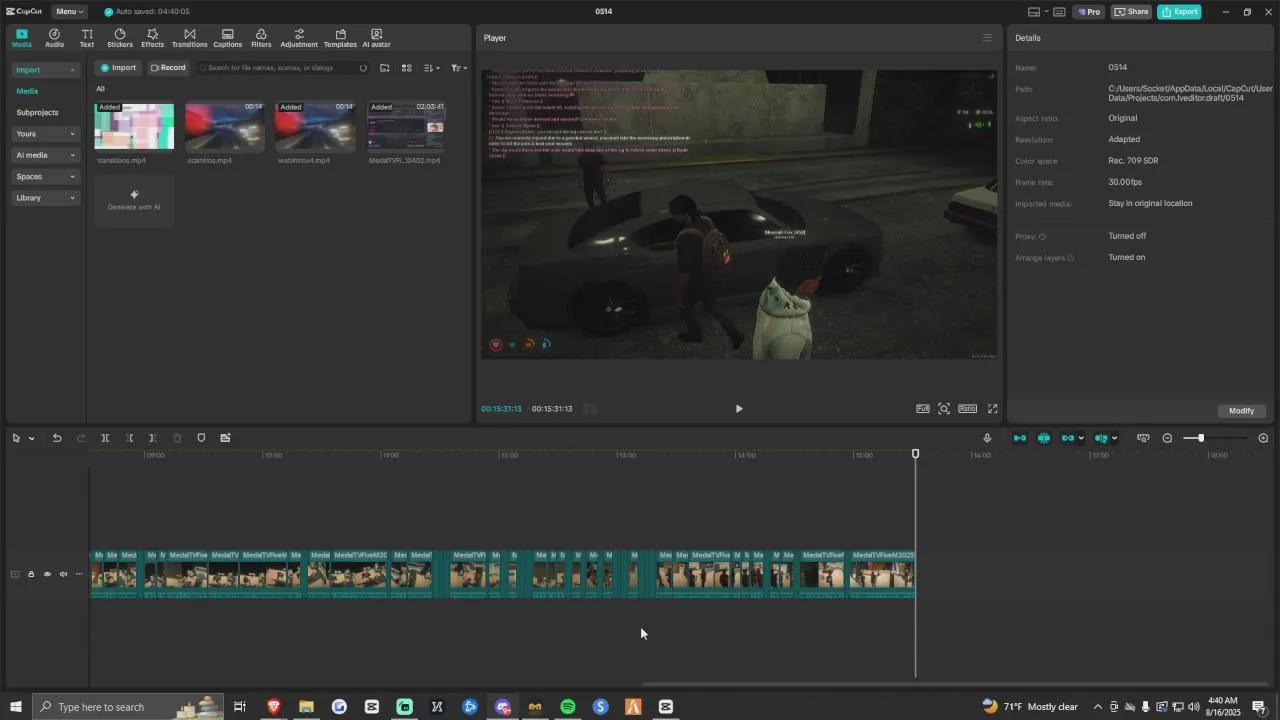Zoom in the timeline
1280x720 pixels.
coord(1263,438)
